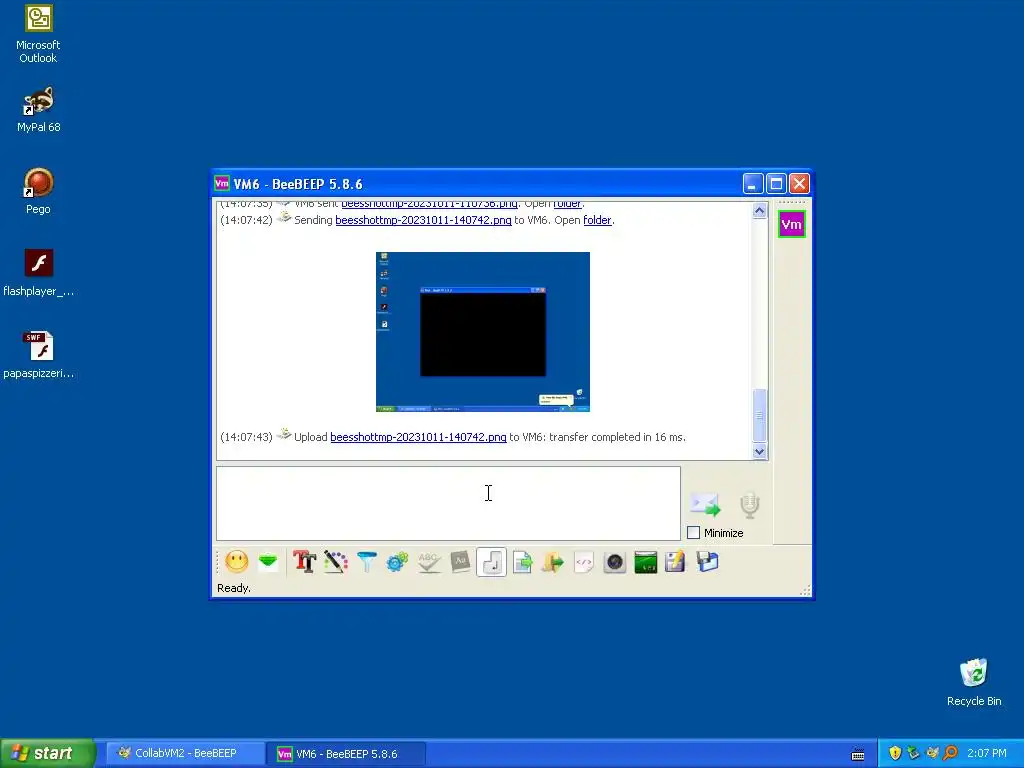Image resolution: width=1024 pixels, height=768 pixels.
Task: Click the Aa dictionary book icon
Action: (x=460, y=562)
